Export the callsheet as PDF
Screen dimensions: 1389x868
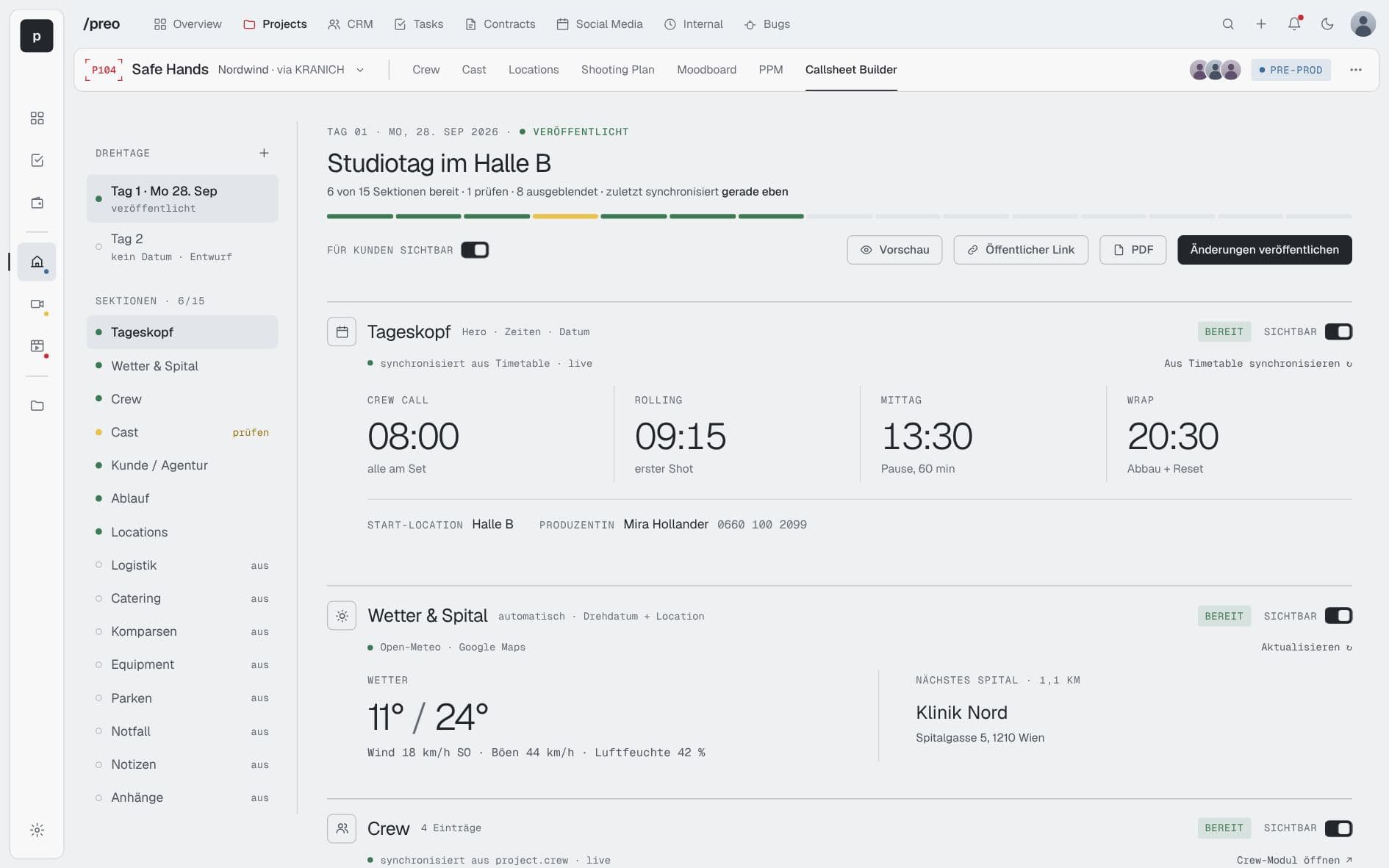click(1133, 250)
